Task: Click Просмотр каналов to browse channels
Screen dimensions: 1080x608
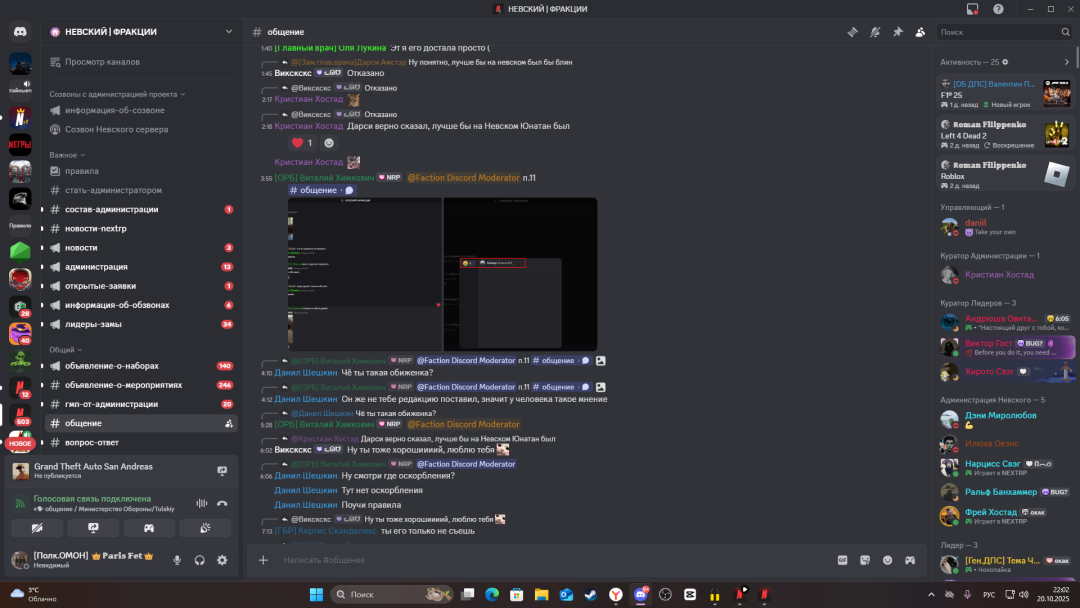Action: [x=102, y=62]
